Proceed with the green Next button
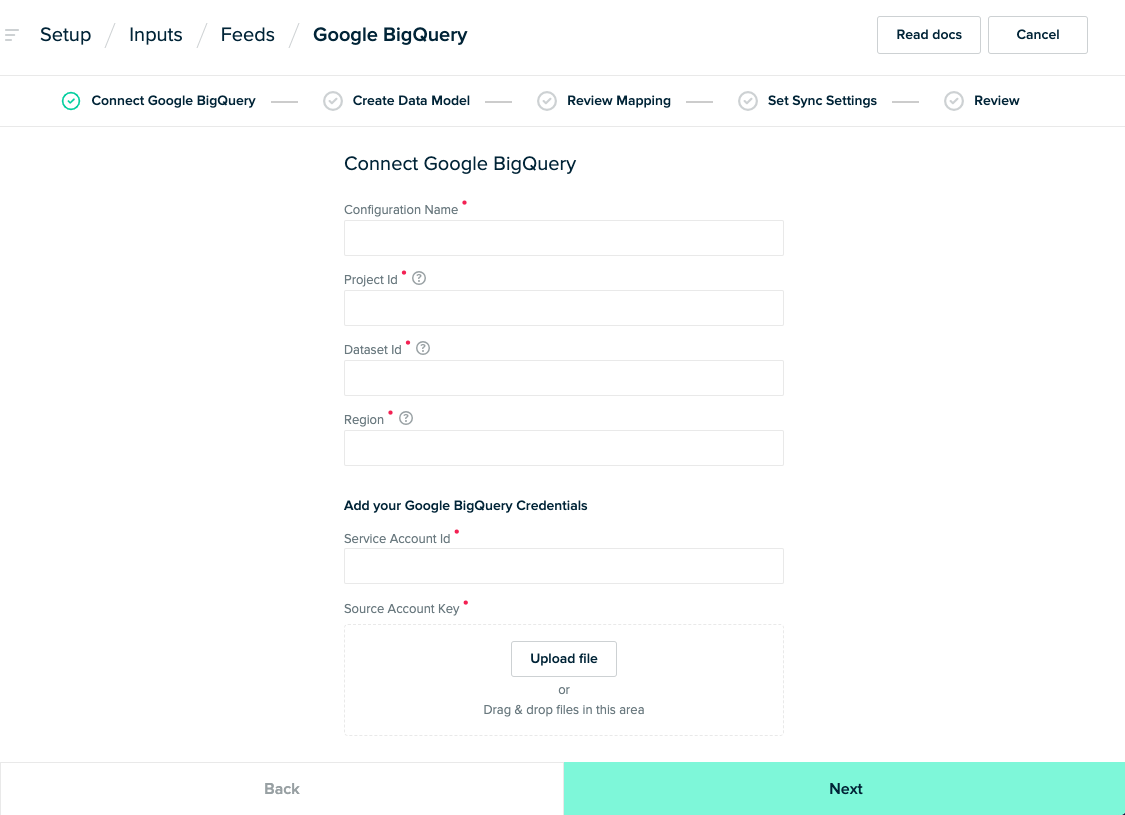This screenshot has height=815, width=1125. 845,789
